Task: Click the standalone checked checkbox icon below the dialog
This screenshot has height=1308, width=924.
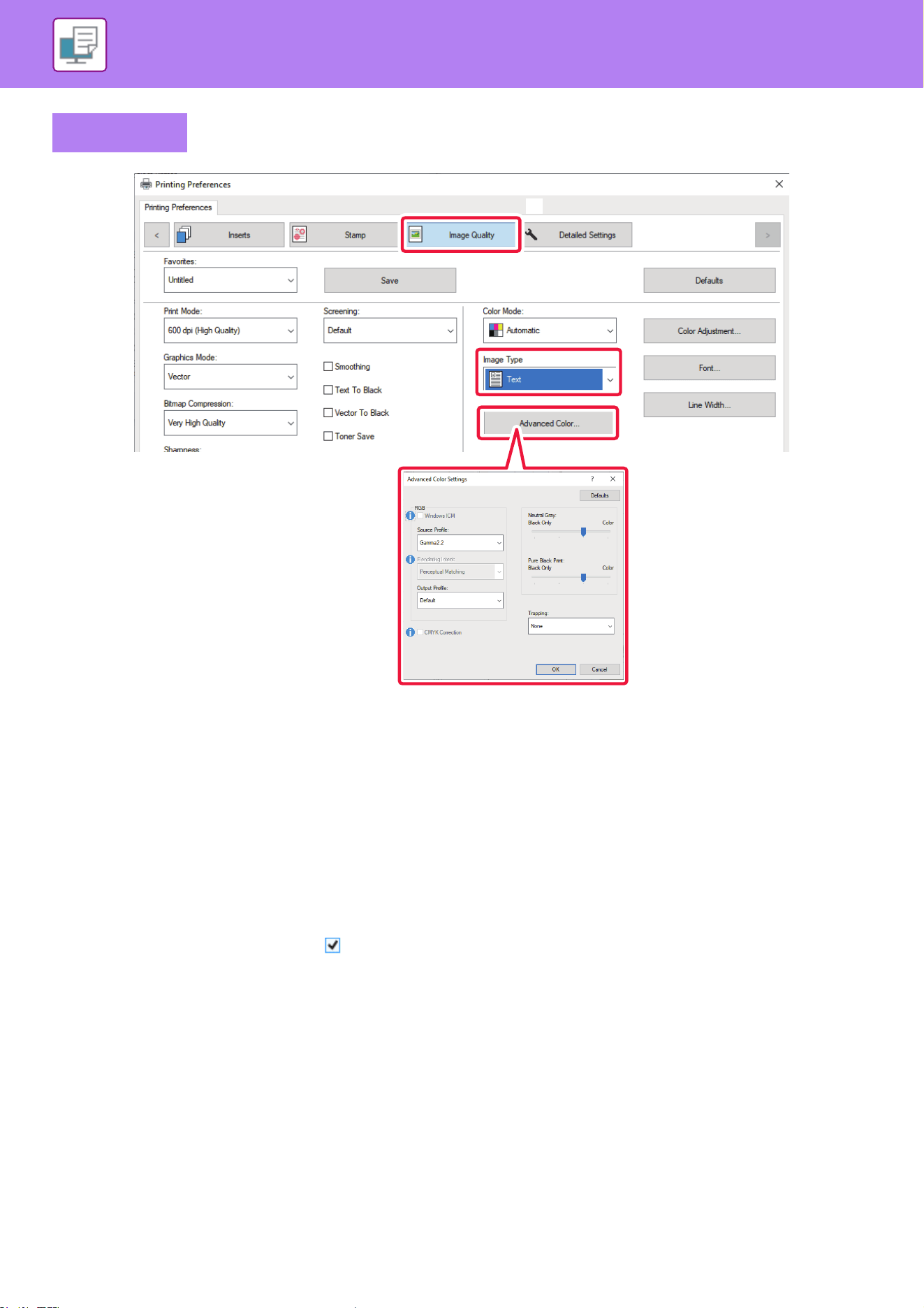Action: pyautogui.click(x=332, y=945)
